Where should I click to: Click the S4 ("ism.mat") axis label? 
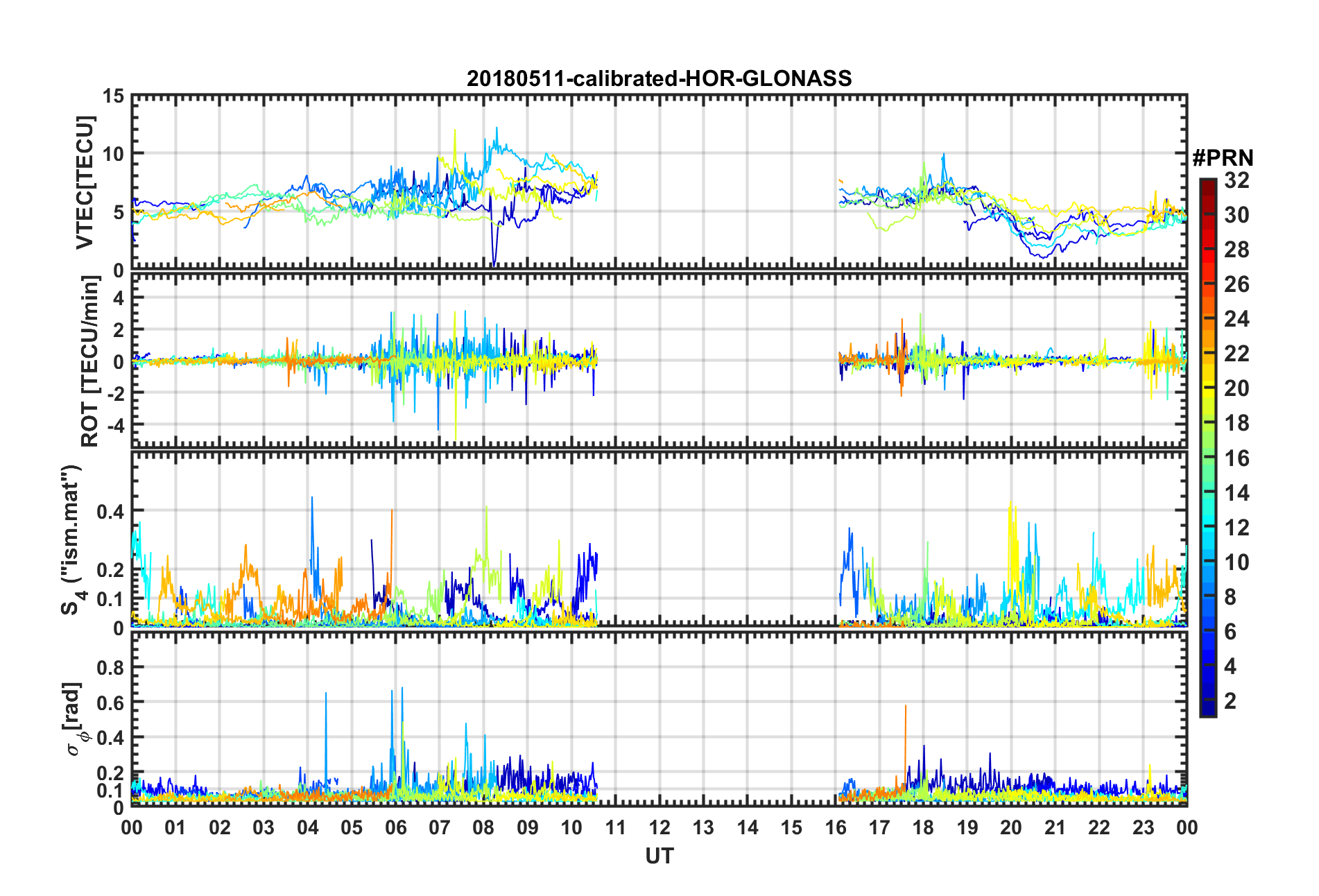tap(72, 540)
